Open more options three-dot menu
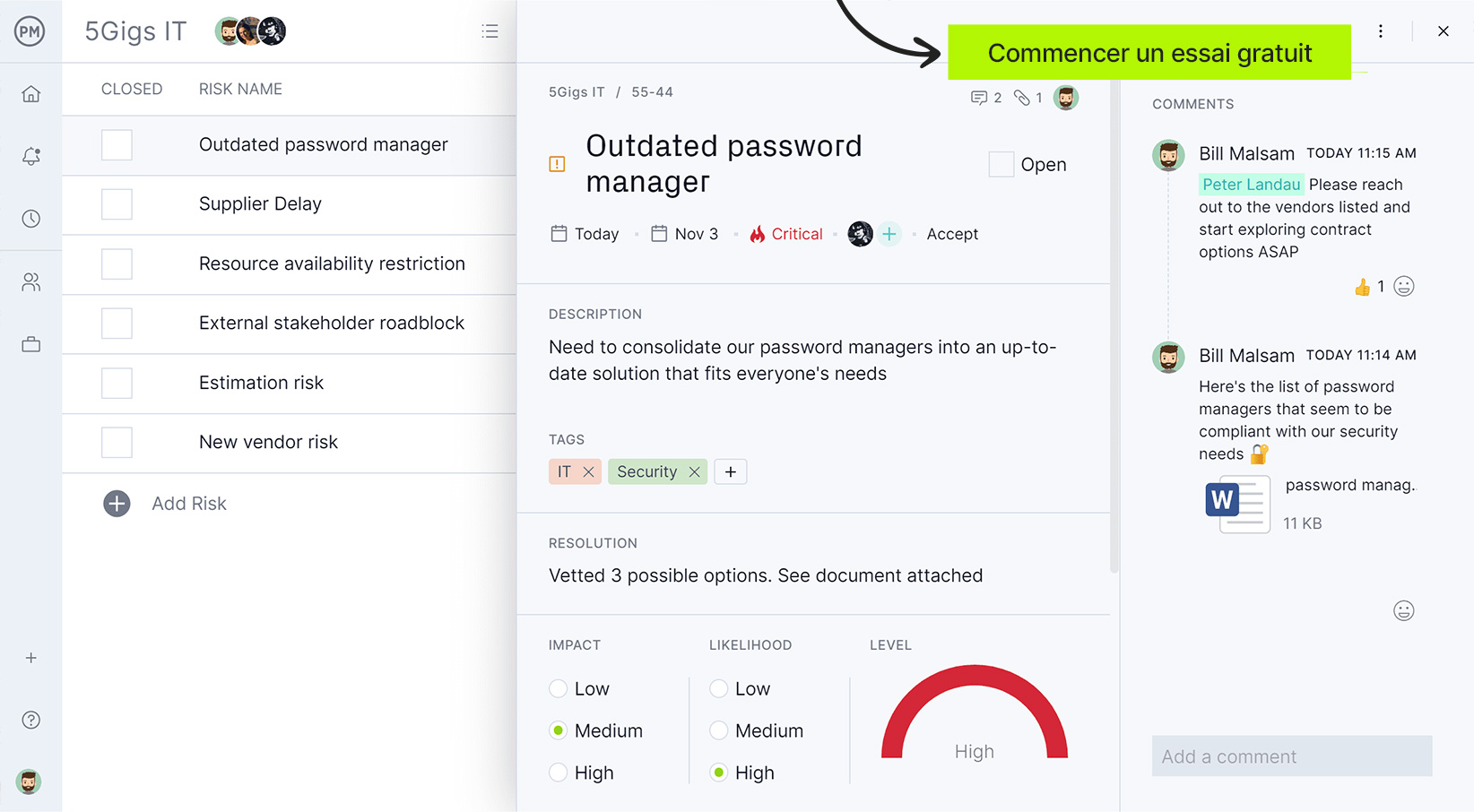Screen dimensions: 1474x812 pyautogui.click(x=1381, y=31)
